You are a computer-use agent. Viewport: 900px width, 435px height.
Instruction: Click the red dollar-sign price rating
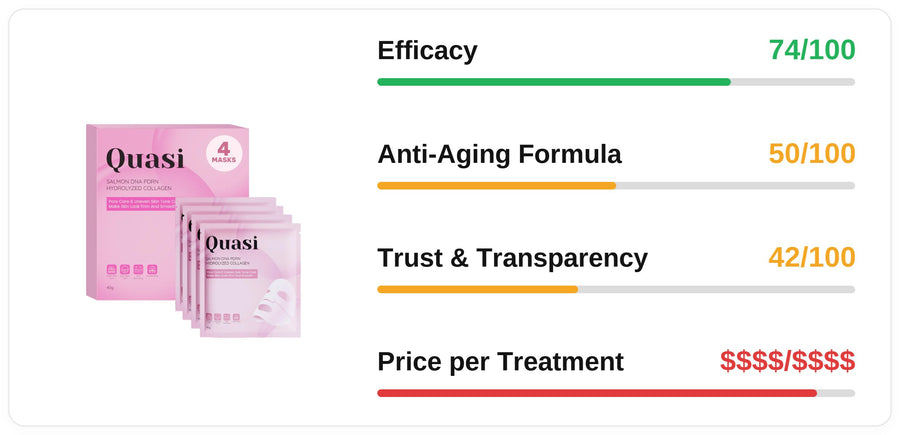coord(788,361)
